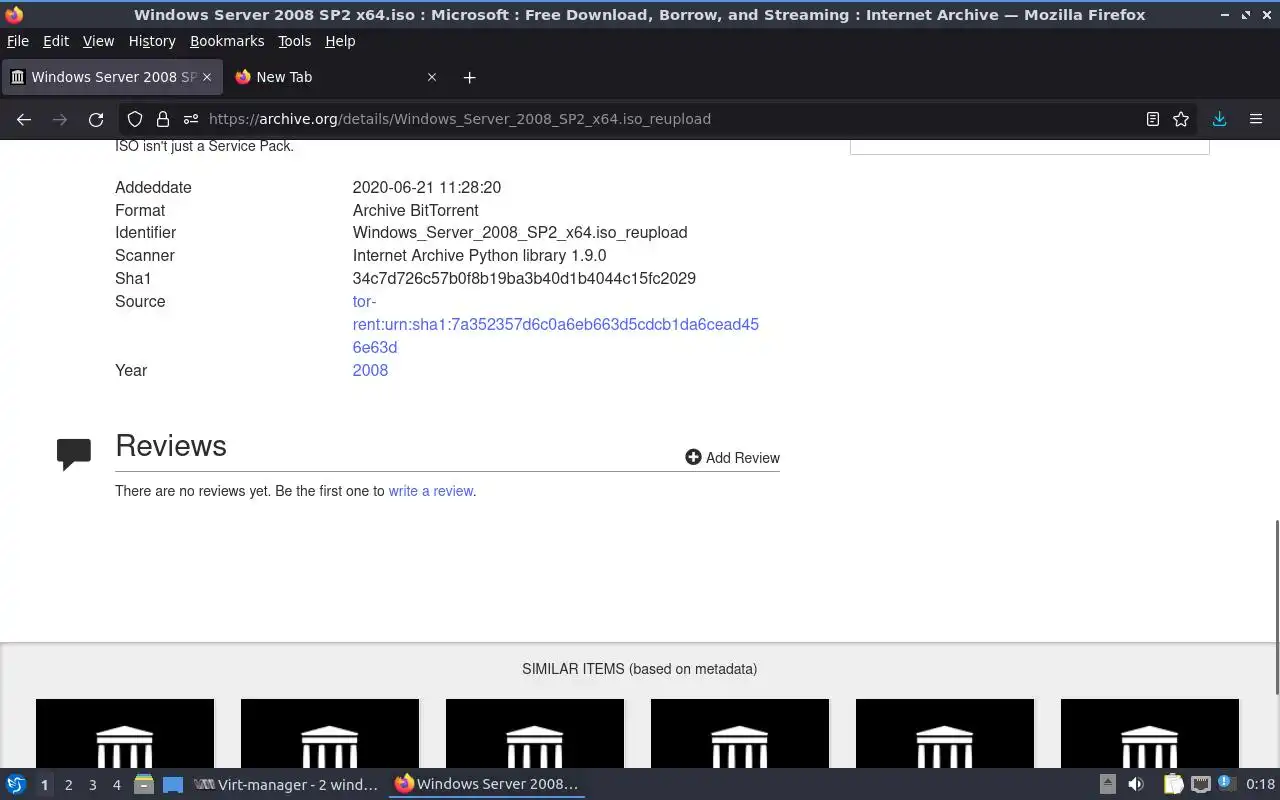Open the torrent sha1 source link
The image size is (1280, 800).
point(555,324)
